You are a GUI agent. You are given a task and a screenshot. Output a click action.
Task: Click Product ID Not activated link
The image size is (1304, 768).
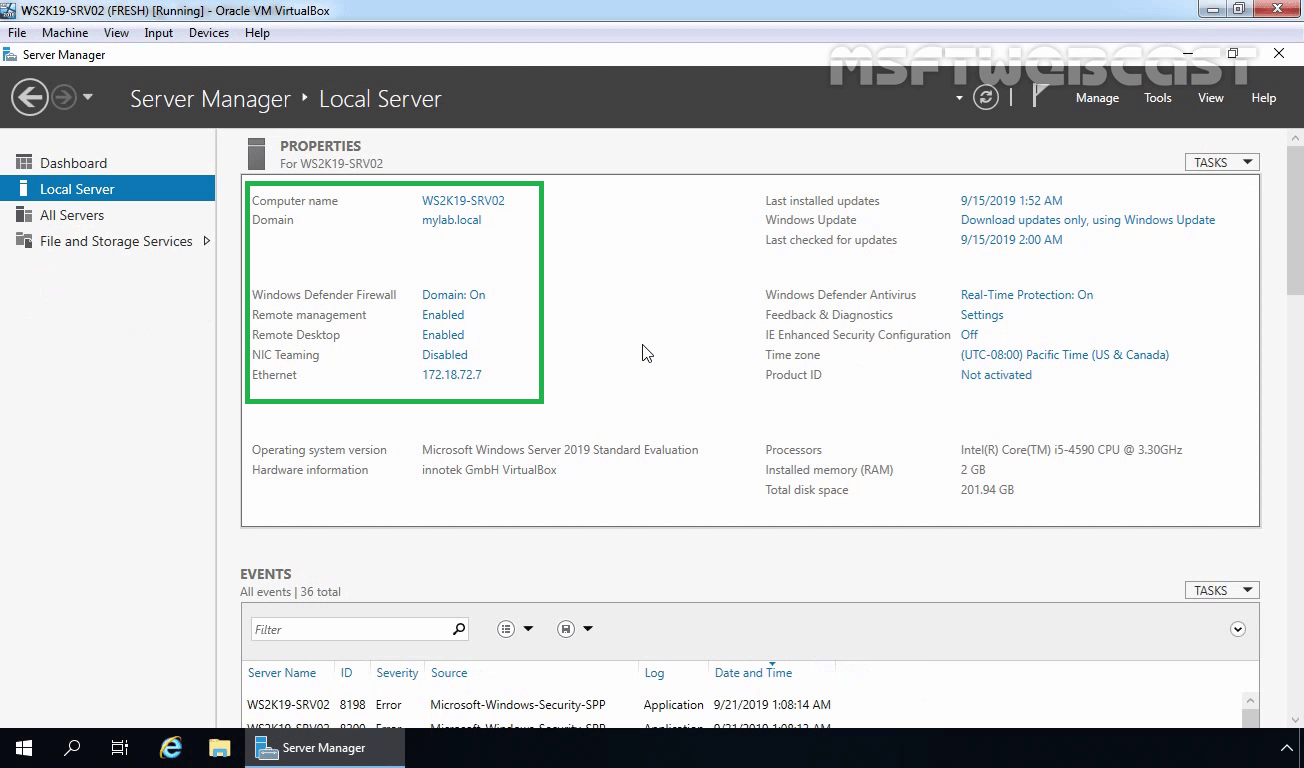(x=996, y=375)
